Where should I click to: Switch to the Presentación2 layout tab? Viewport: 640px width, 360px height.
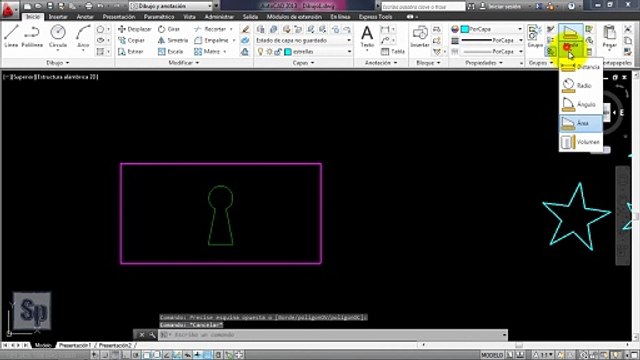click(x=115, y=345)
